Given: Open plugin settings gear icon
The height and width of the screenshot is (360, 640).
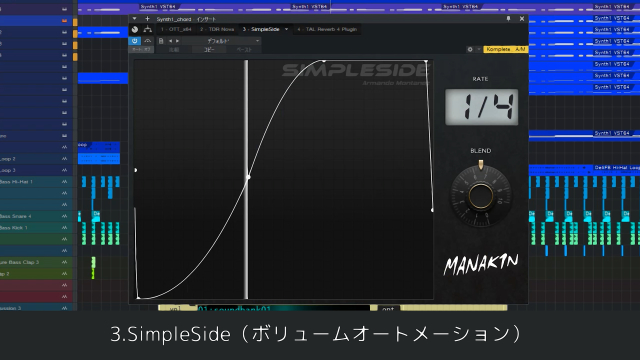Looking at the screenshot, I should (470, 49).
